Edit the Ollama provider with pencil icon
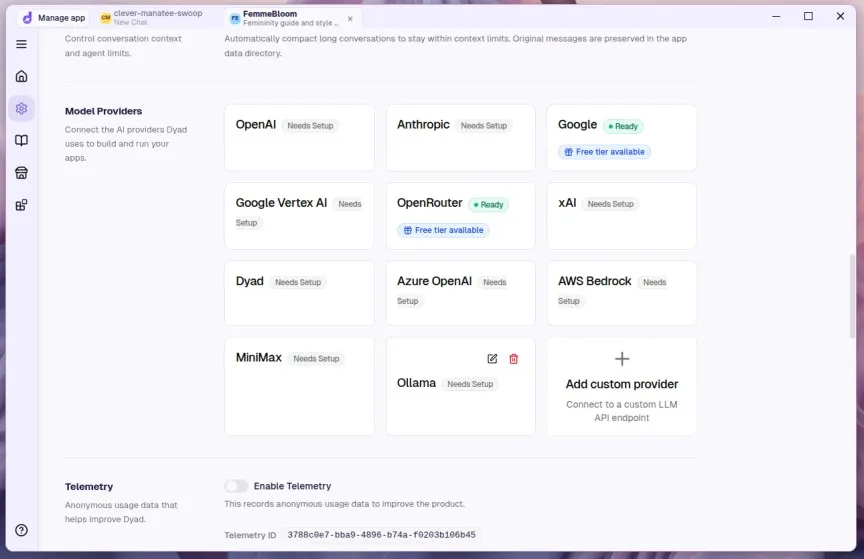The width and height of the screenshot is (864, 559). click(492, 359)
